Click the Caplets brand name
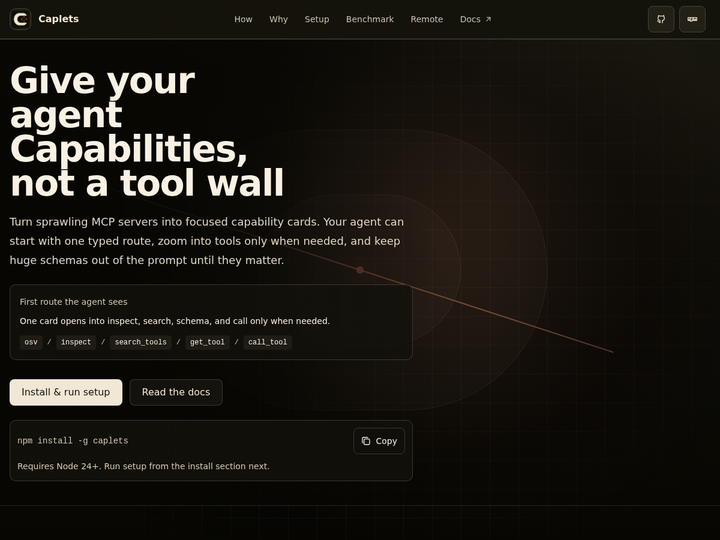 tap(58, 19)
